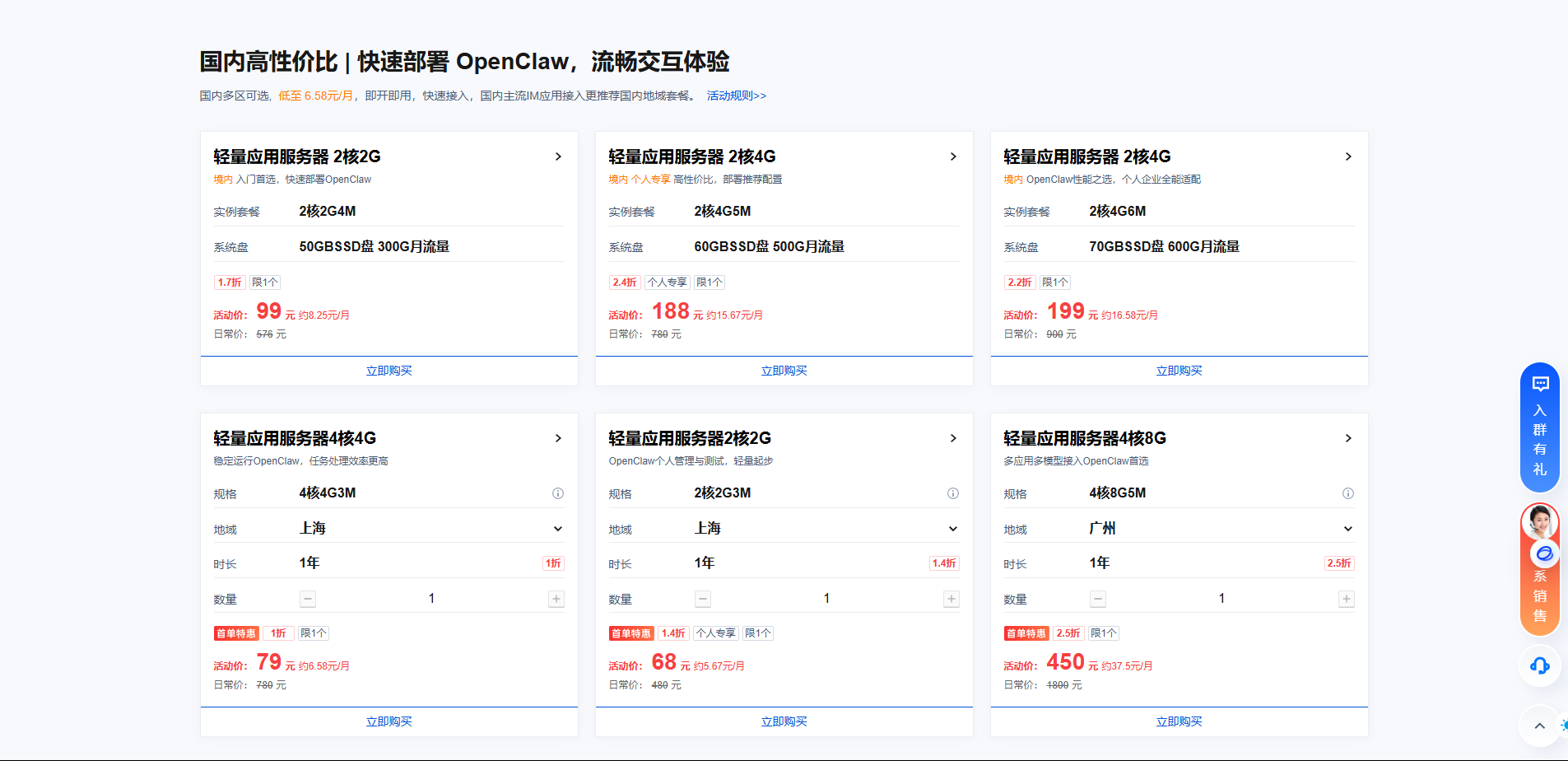Open info tooltip beside 4核4G3M spec

557,493
